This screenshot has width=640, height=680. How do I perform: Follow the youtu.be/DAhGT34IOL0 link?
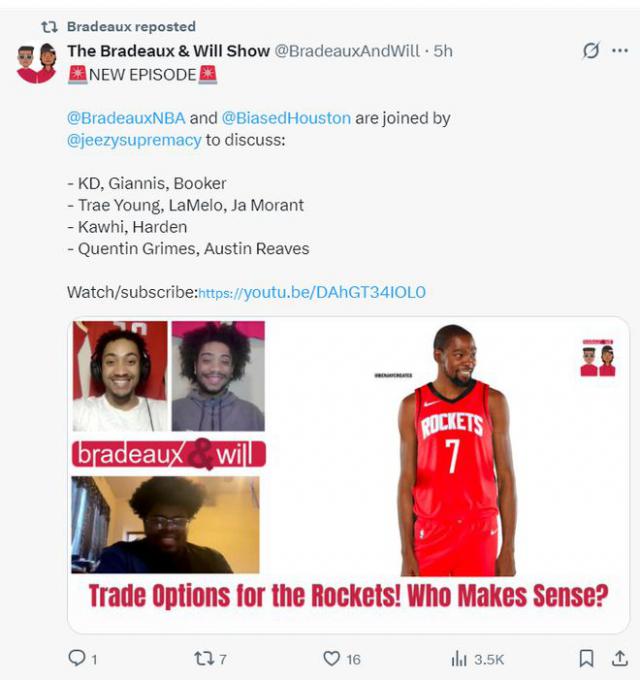(x=312, y=292)
